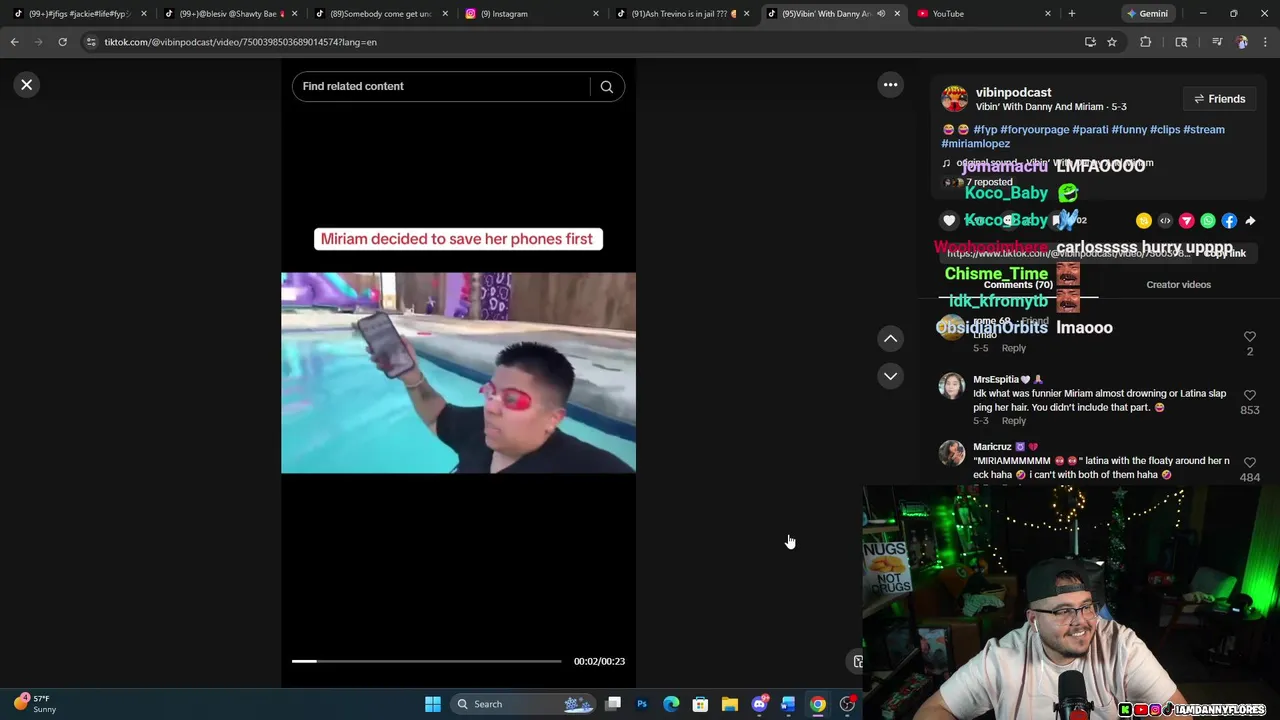The height and width of the screenshot is (720, 1280).
Task: Like the 'lmao' comment with 2 likes
Action: tap(1250, 337)
